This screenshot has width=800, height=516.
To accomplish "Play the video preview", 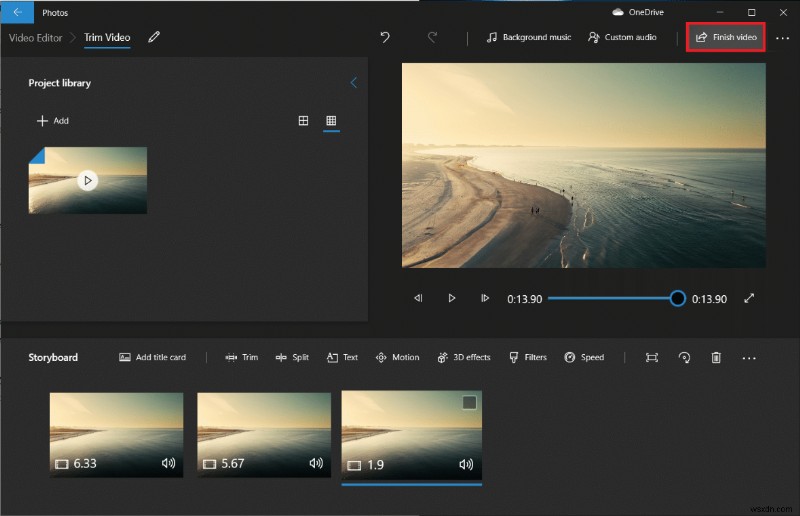I will tap(452, 298).
